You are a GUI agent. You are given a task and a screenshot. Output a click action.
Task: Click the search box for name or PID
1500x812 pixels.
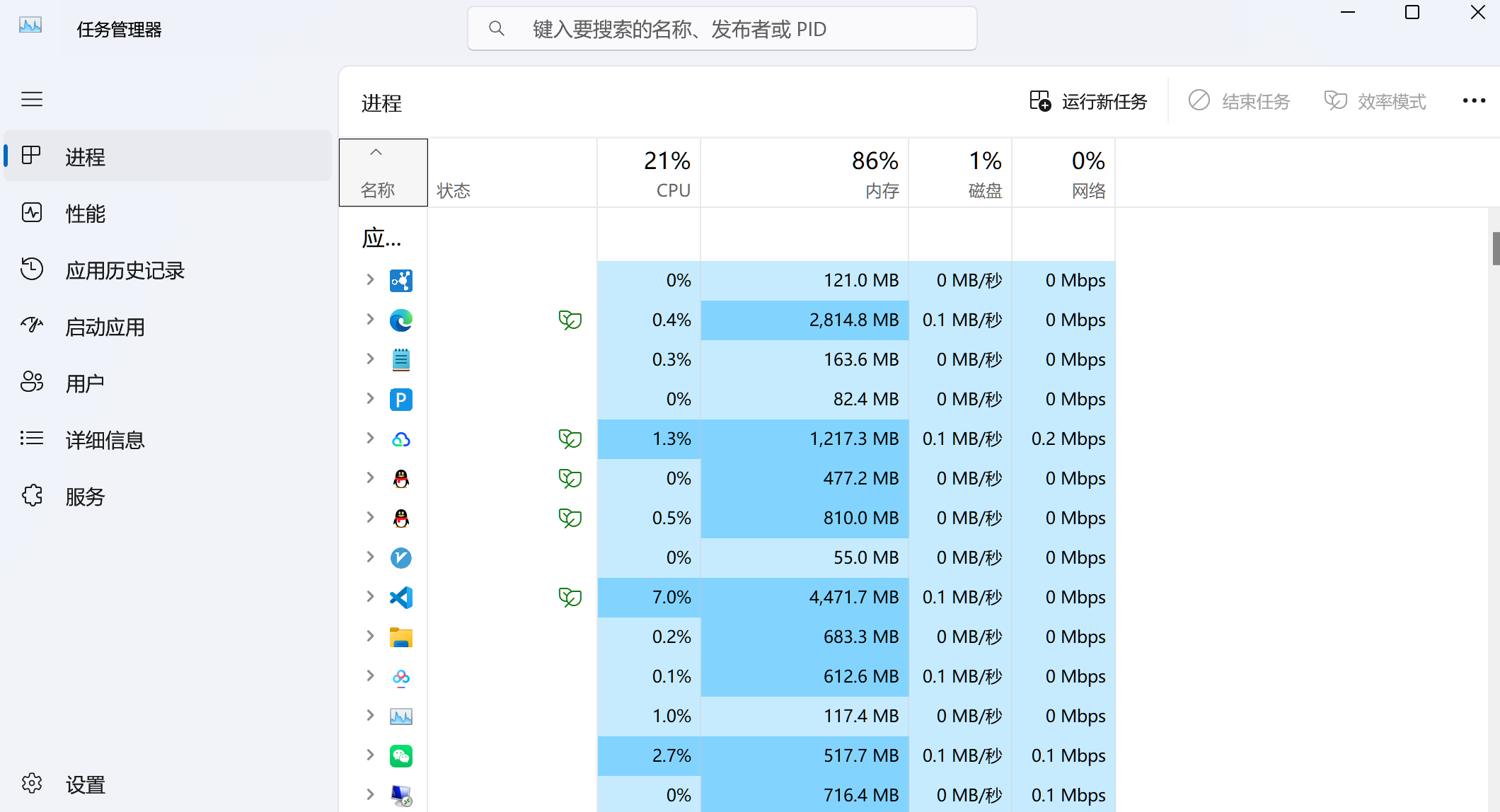tap(722, 29)
